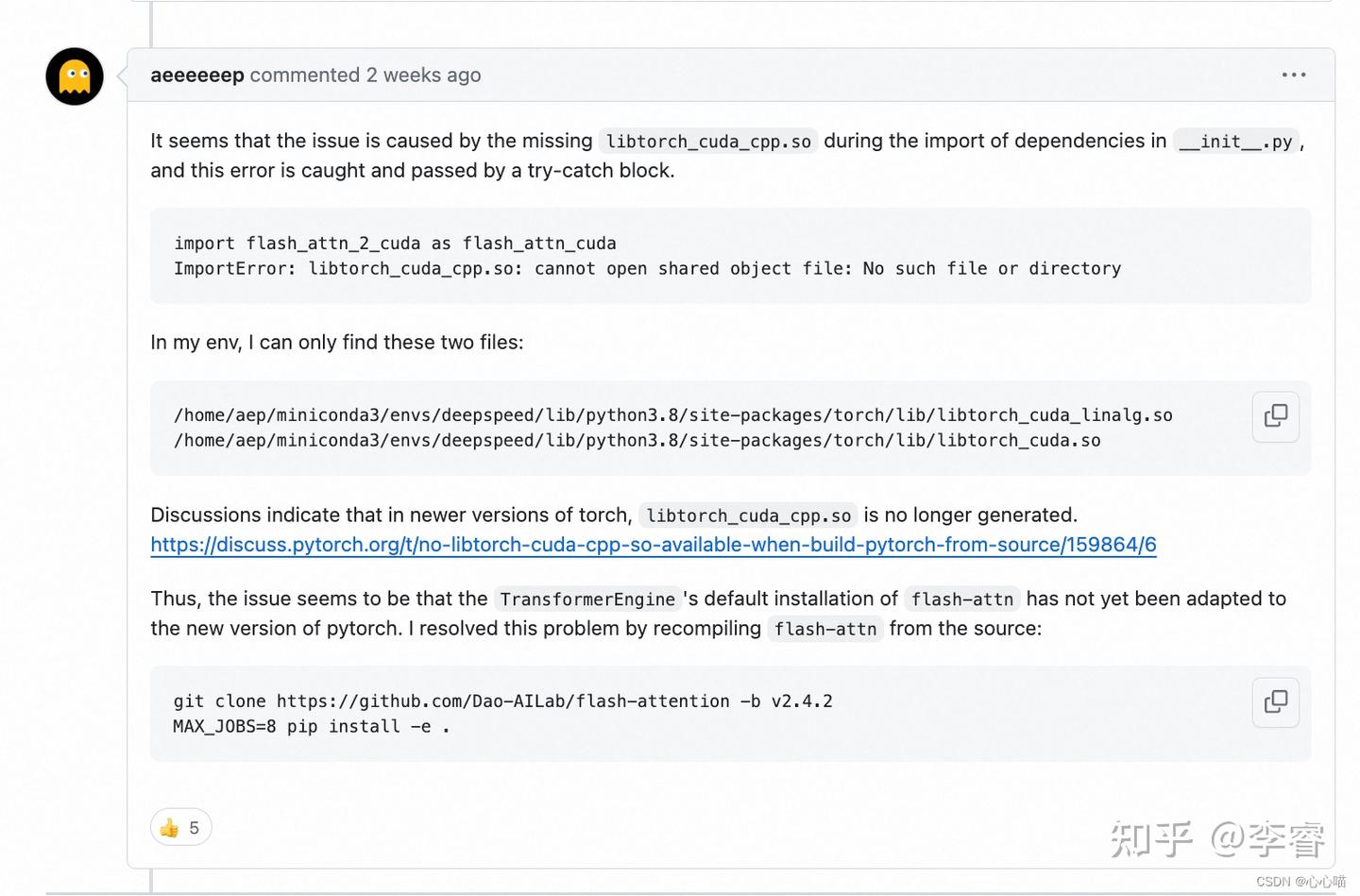Click the copy icon next to the git clone command

tap(1275, 702)
